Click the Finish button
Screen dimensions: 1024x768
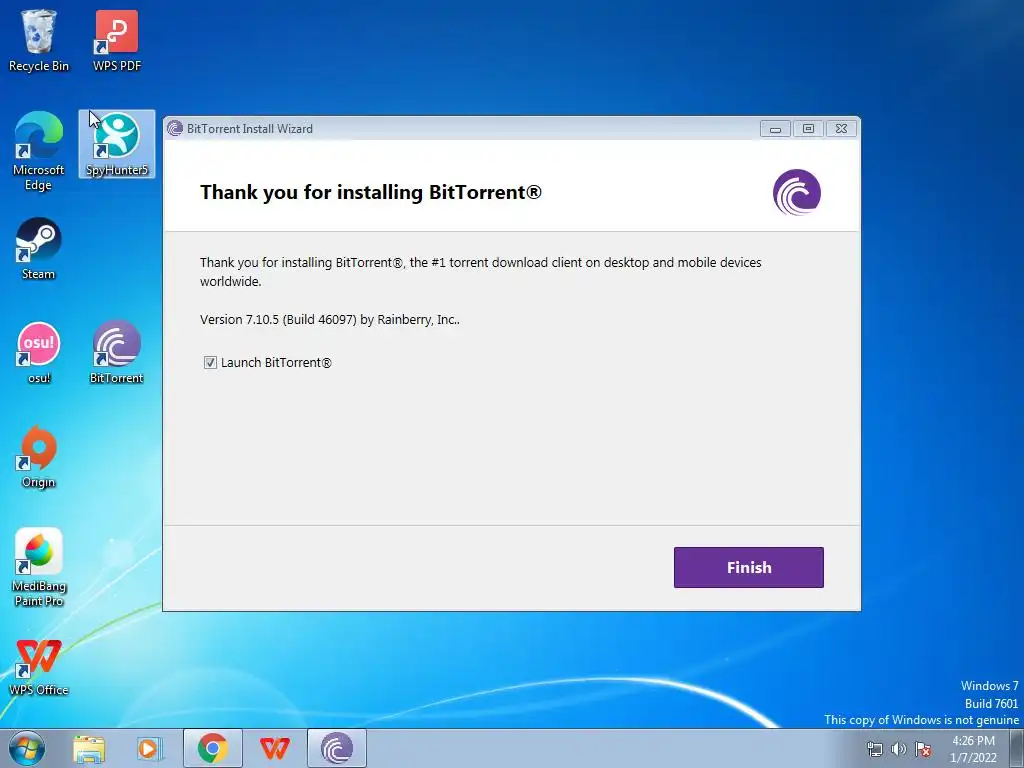[748, 567]
